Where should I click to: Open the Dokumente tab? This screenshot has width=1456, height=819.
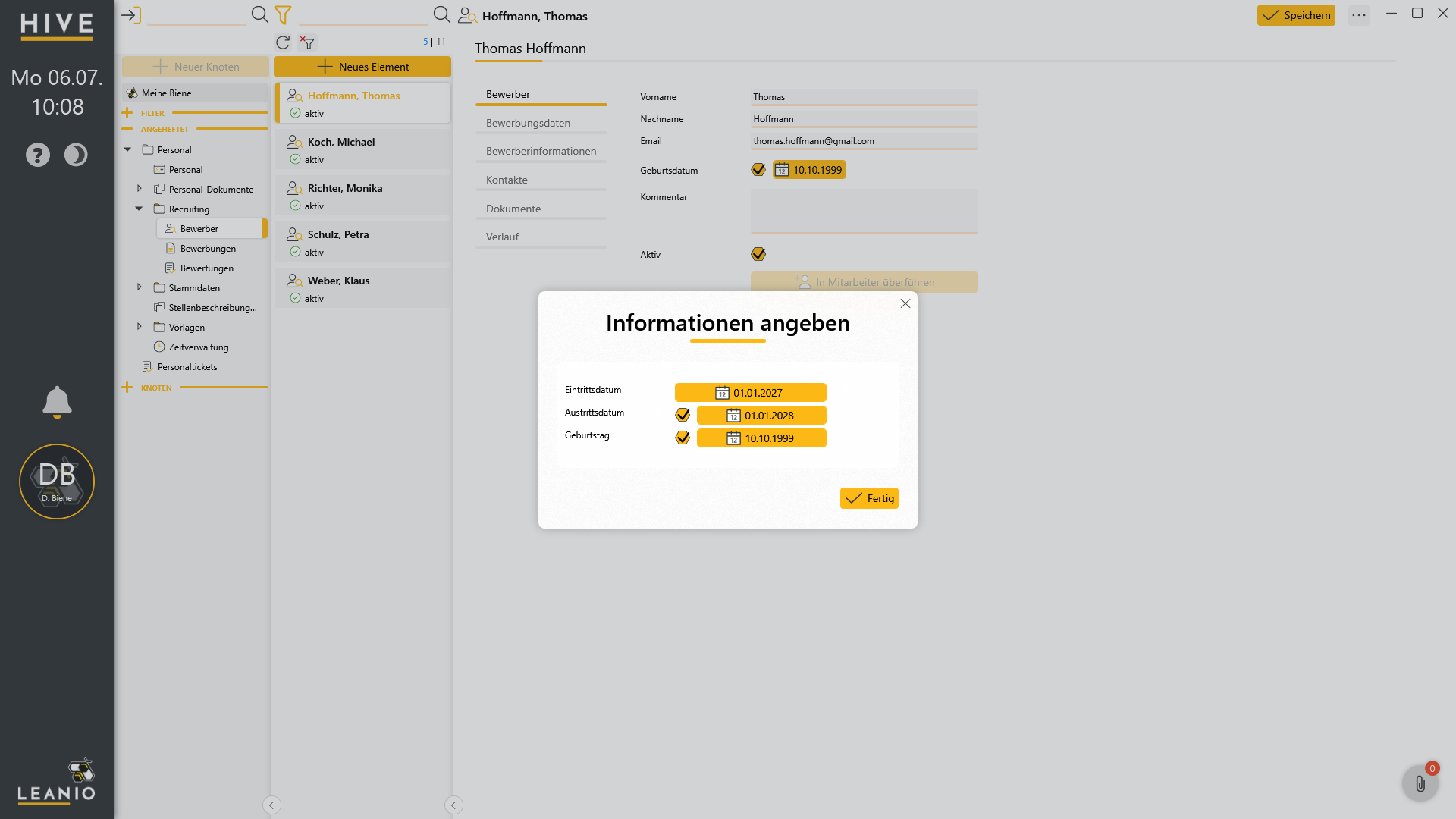click(541, 209)
